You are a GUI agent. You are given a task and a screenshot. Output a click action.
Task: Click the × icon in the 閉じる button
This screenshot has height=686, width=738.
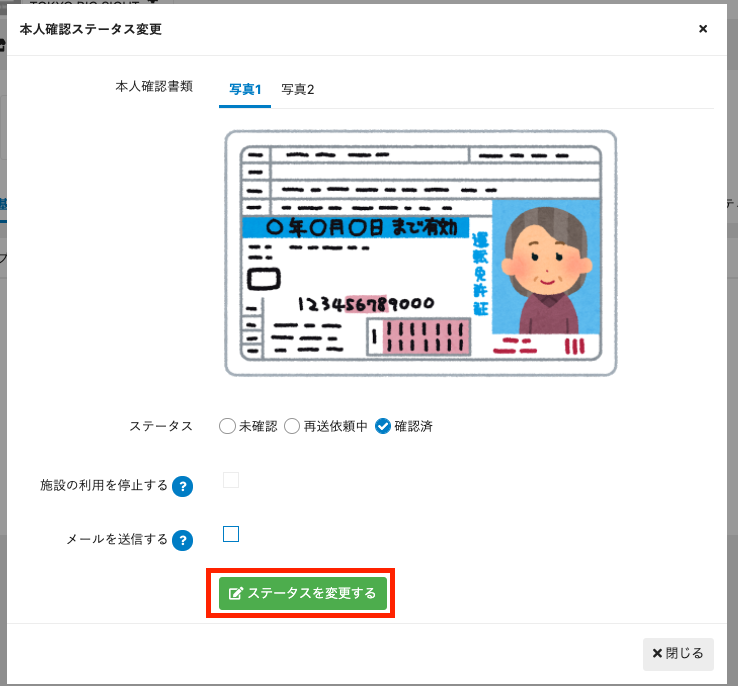point(657,654)
